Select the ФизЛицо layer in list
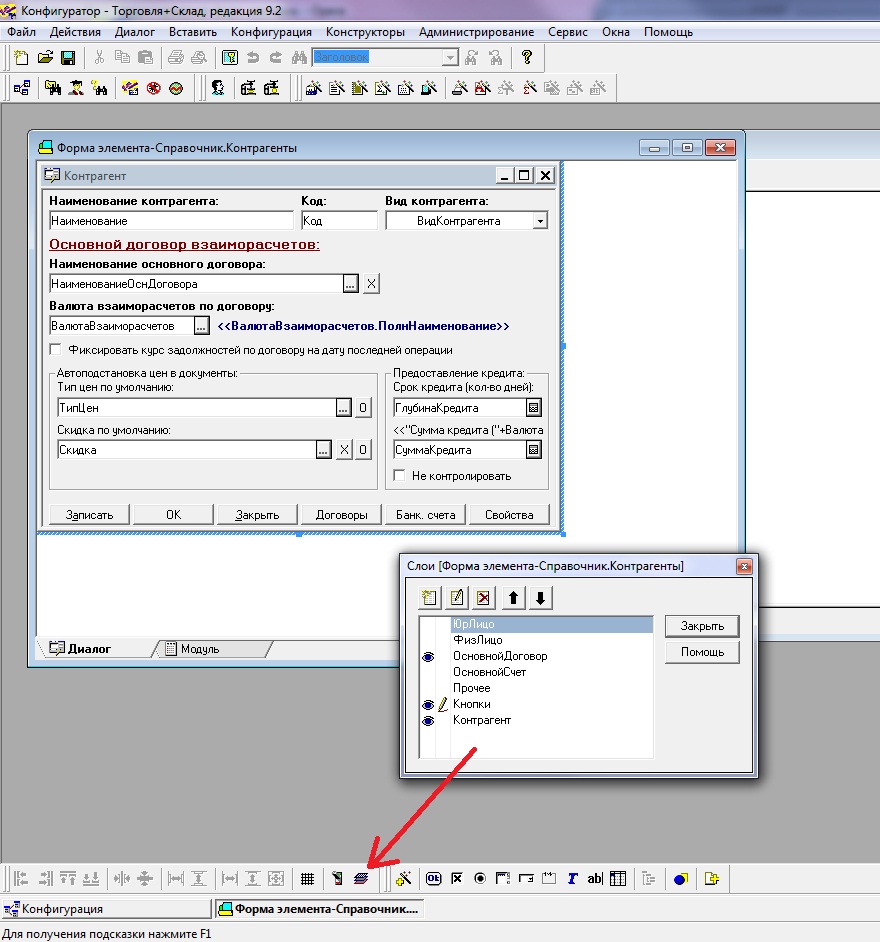 point(478,640)
